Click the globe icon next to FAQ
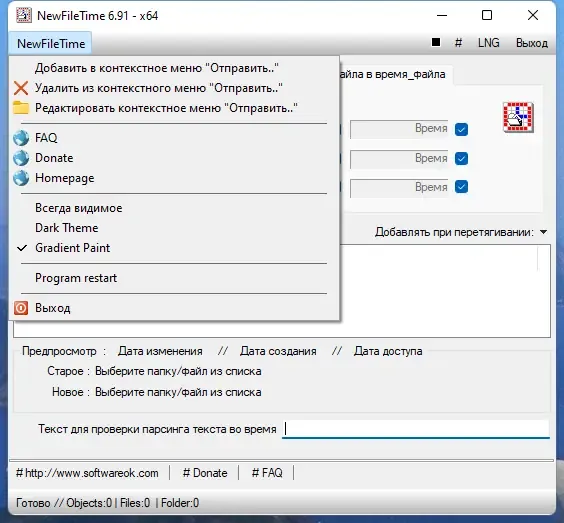This screenshot has width=564, height=523. [x=21, y=138]
